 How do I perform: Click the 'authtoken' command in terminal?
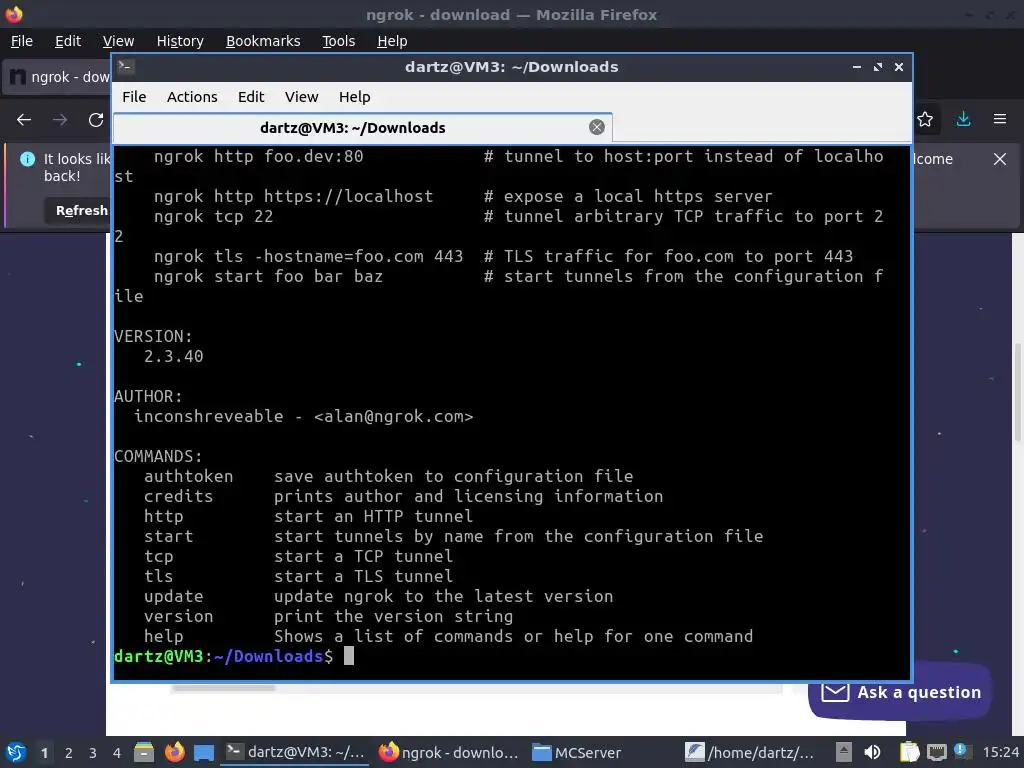point(189,477)
